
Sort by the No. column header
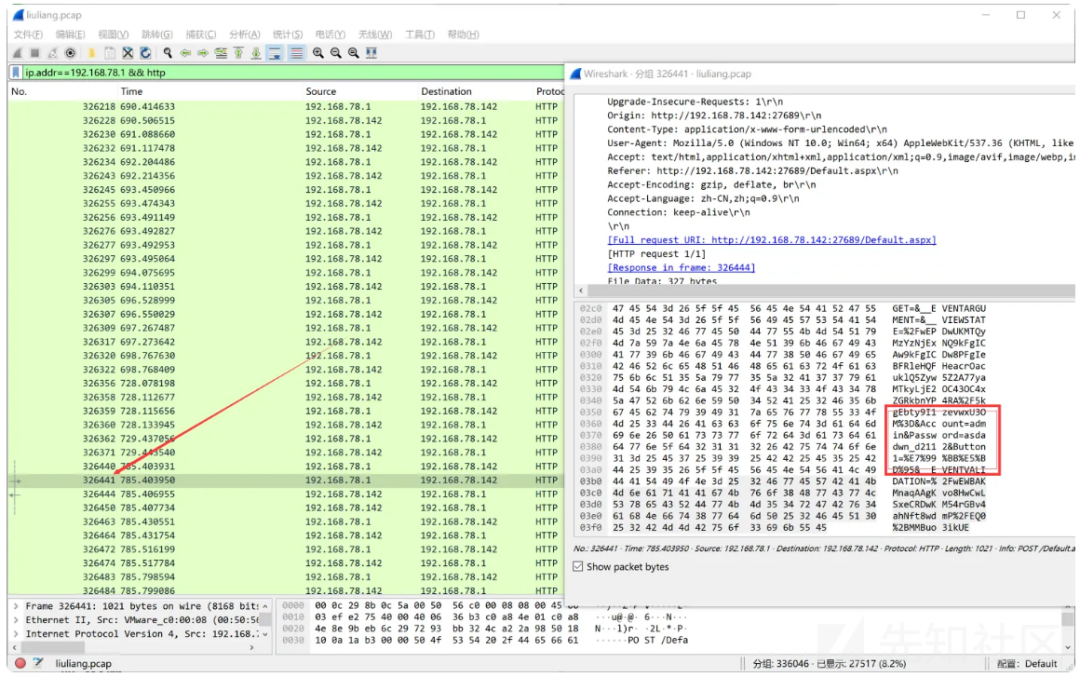[19, 91]
